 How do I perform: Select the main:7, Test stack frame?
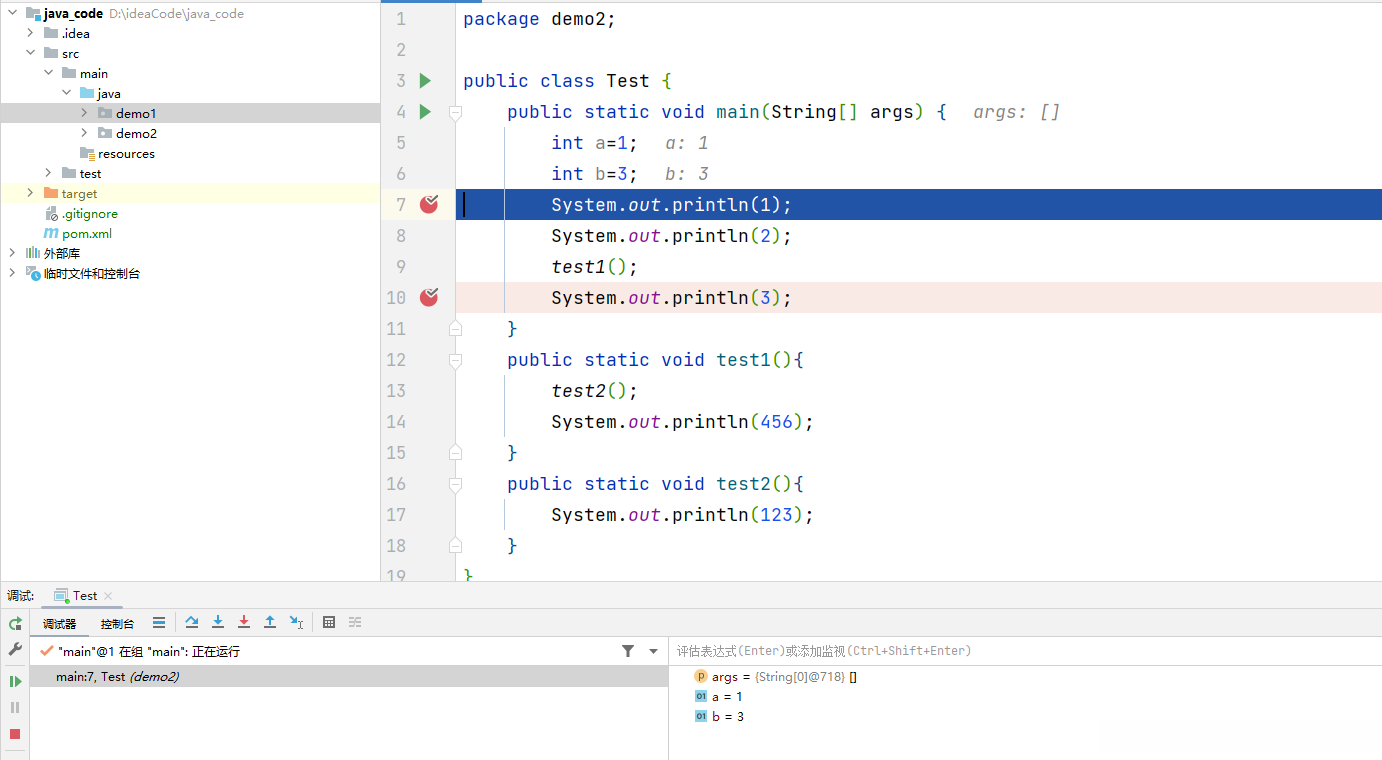click(117, 677)
